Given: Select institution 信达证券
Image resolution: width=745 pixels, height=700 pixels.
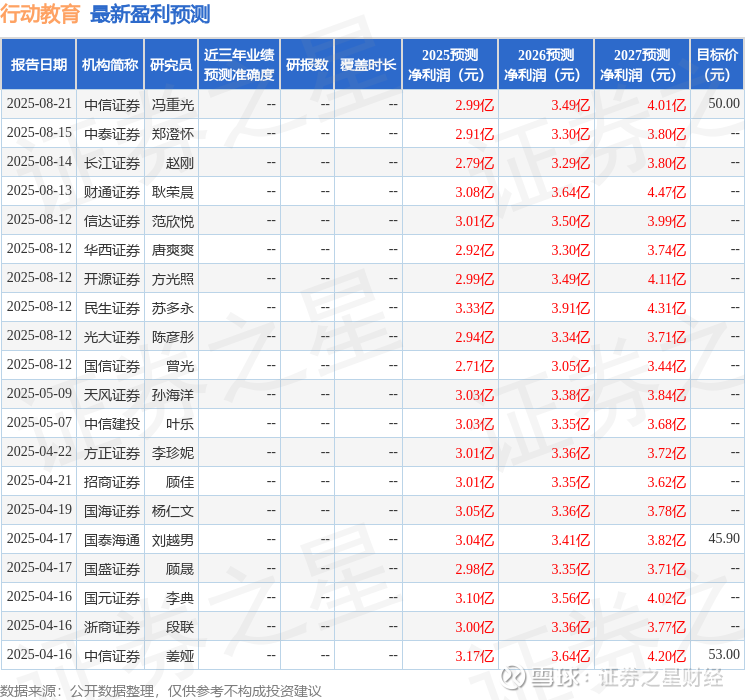Looking at the screenshot, I should coord(112,221).
